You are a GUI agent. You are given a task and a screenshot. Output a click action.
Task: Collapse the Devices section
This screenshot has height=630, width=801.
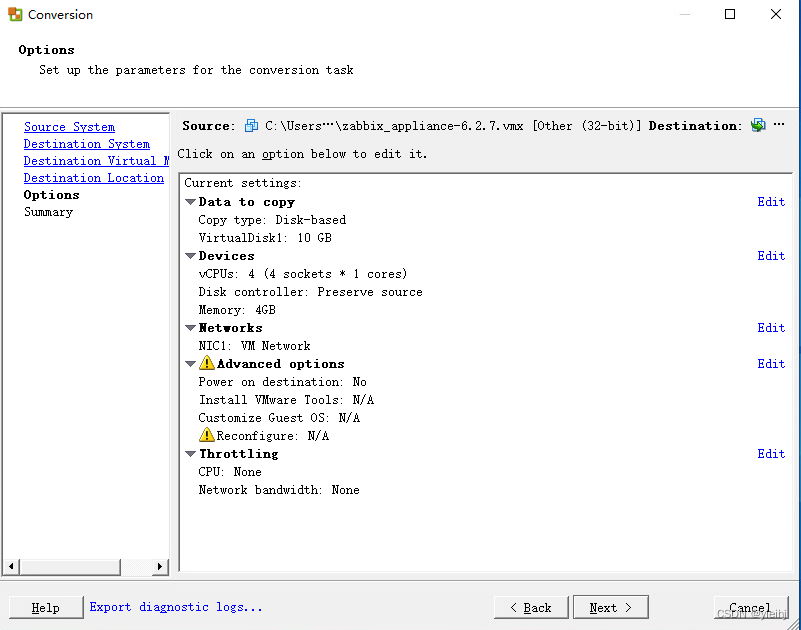(191, 255)
